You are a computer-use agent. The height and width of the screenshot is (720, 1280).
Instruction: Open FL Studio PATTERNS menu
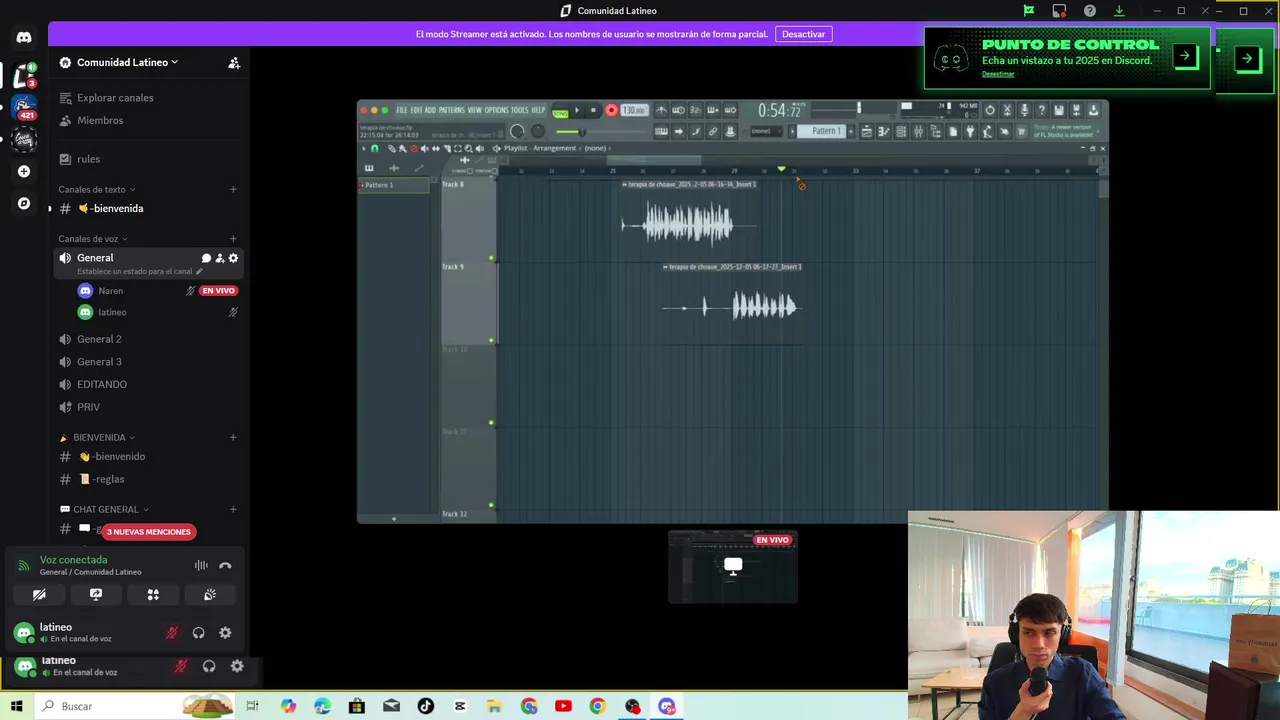[452, 110]
